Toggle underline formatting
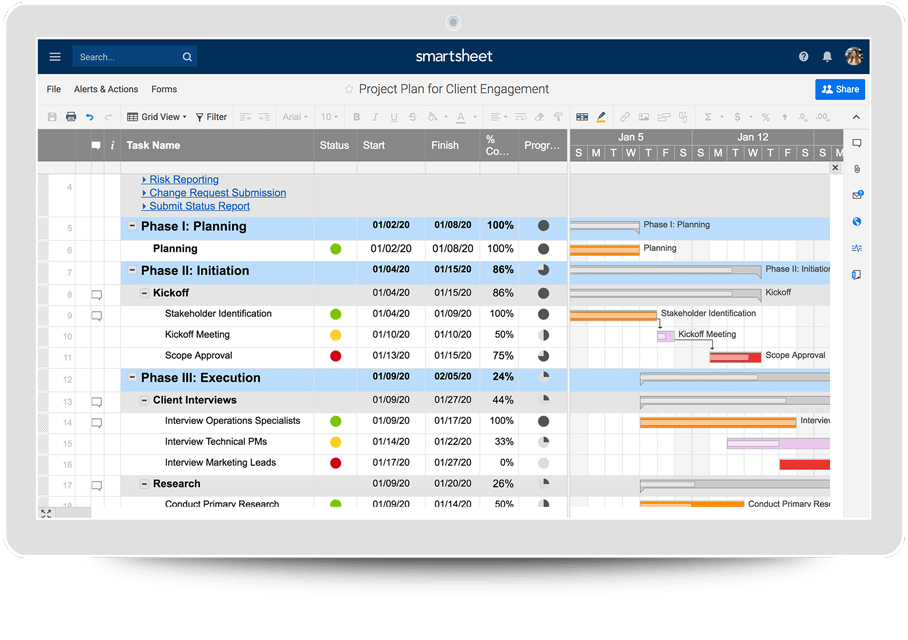The width and height of the screenshot is (908, 640). 395,117
